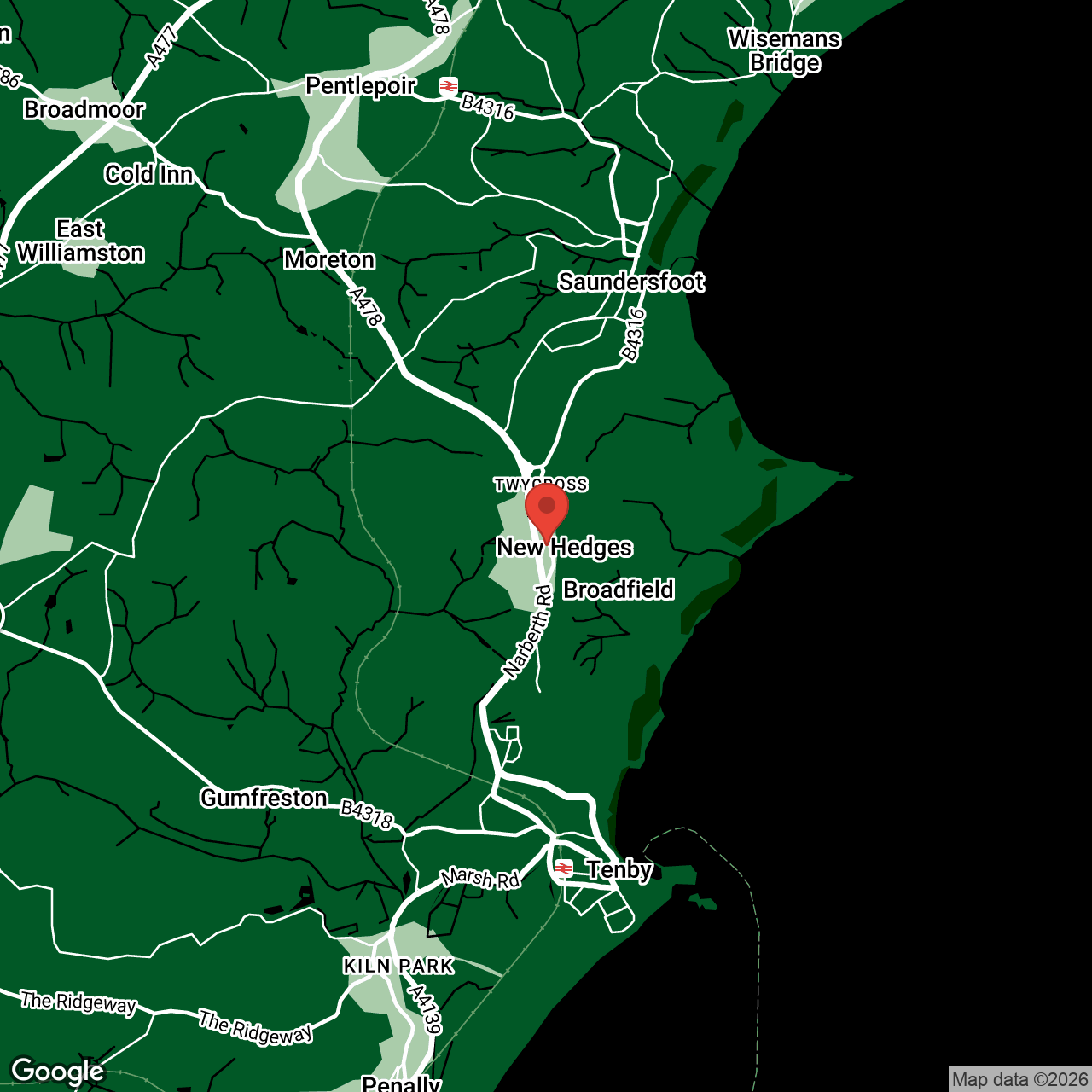Click the Gumfreston village label
Screen dimensions: 1092x1092
(x=264, y=798)
